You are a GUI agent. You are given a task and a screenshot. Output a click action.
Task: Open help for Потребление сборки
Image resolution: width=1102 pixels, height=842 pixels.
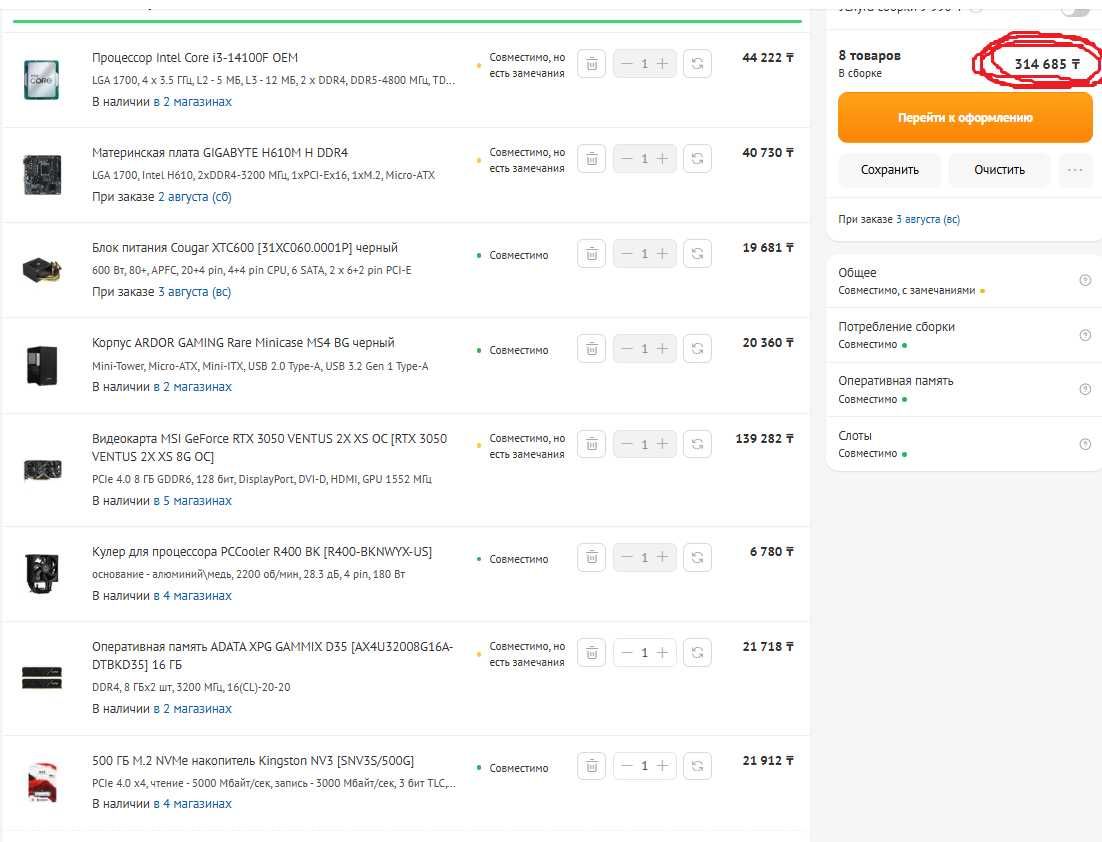tap(1085, 335)
